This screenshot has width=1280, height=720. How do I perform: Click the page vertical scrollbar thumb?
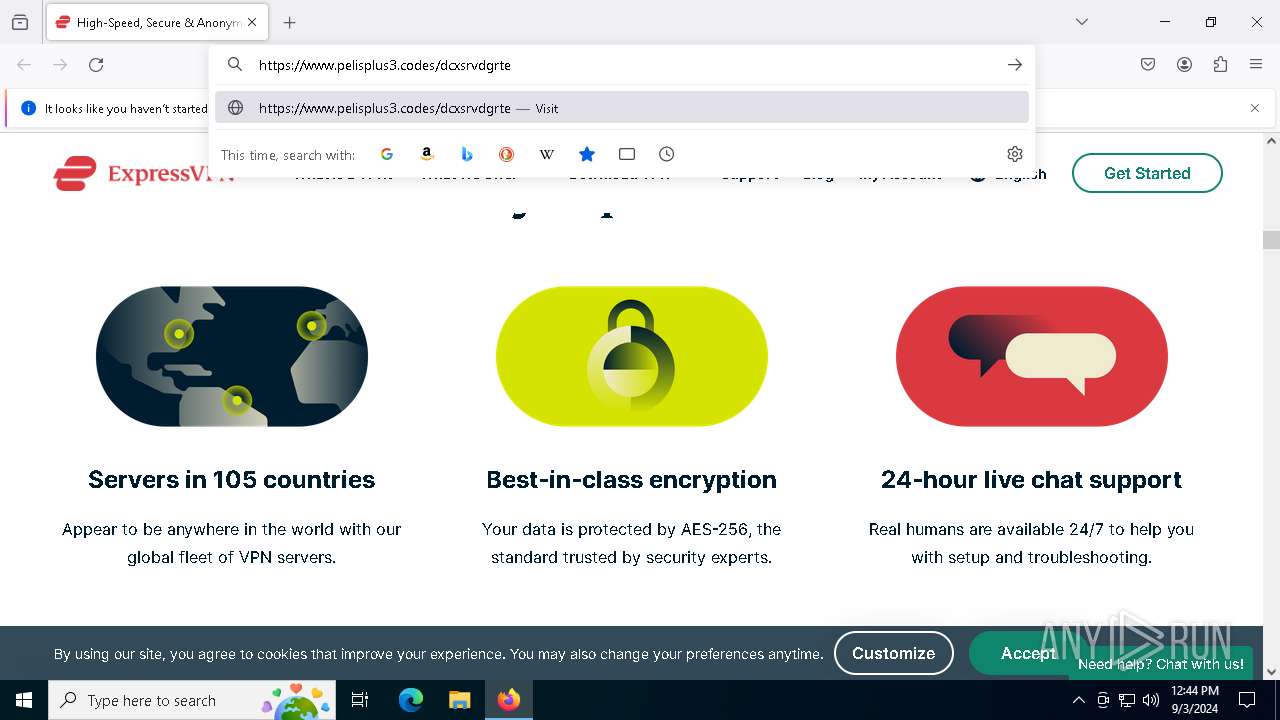pyautogui.click(x=1271, y=240)
